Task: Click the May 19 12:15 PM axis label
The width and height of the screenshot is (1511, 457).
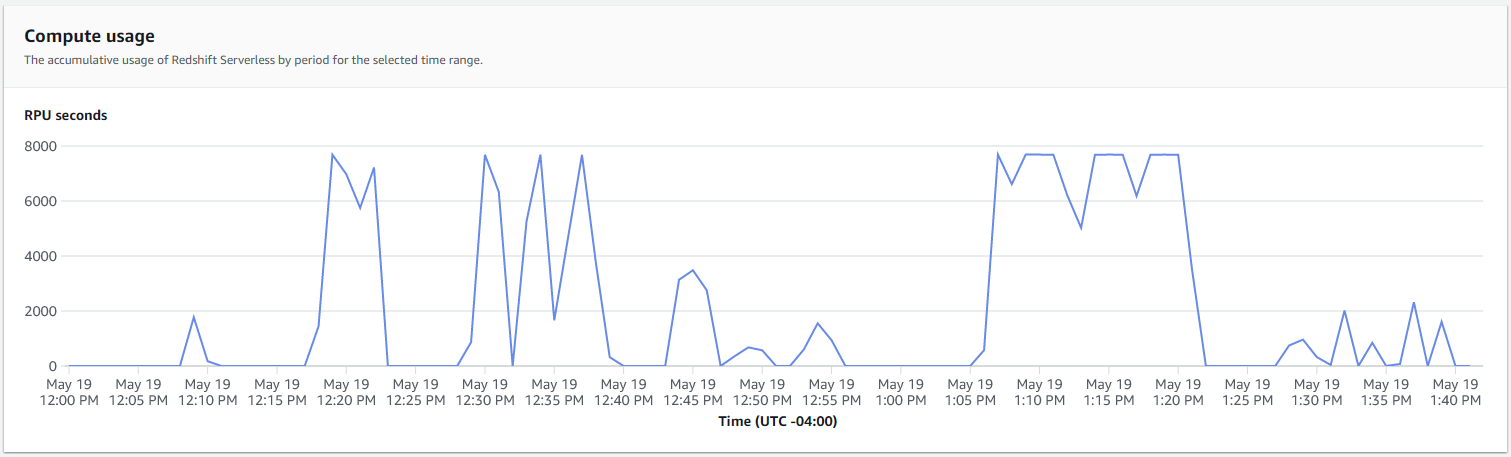Action: tap(276, 392)
